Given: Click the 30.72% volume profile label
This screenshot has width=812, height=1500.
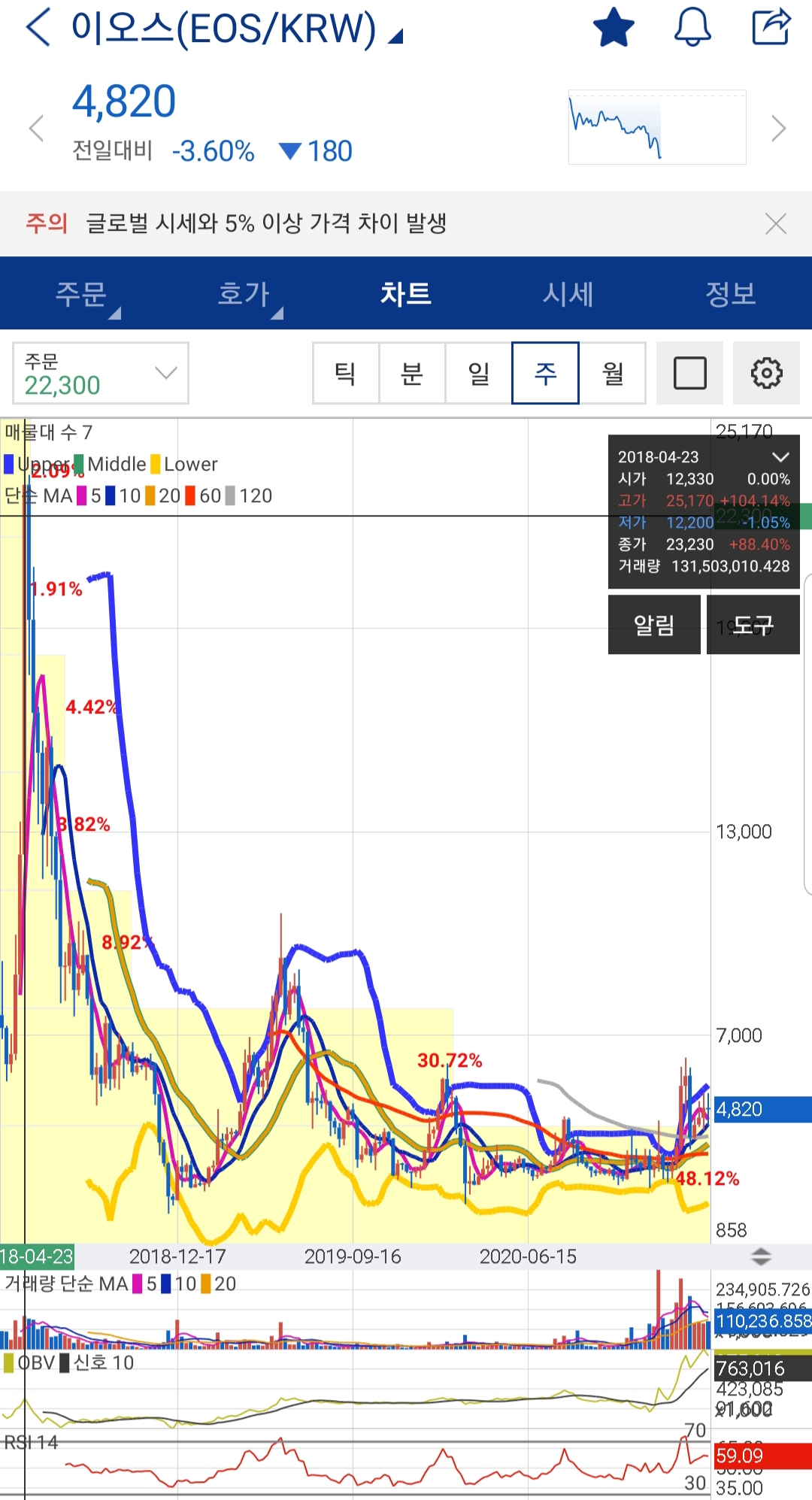Looking at the screenshot, I should pos(450,1060).
